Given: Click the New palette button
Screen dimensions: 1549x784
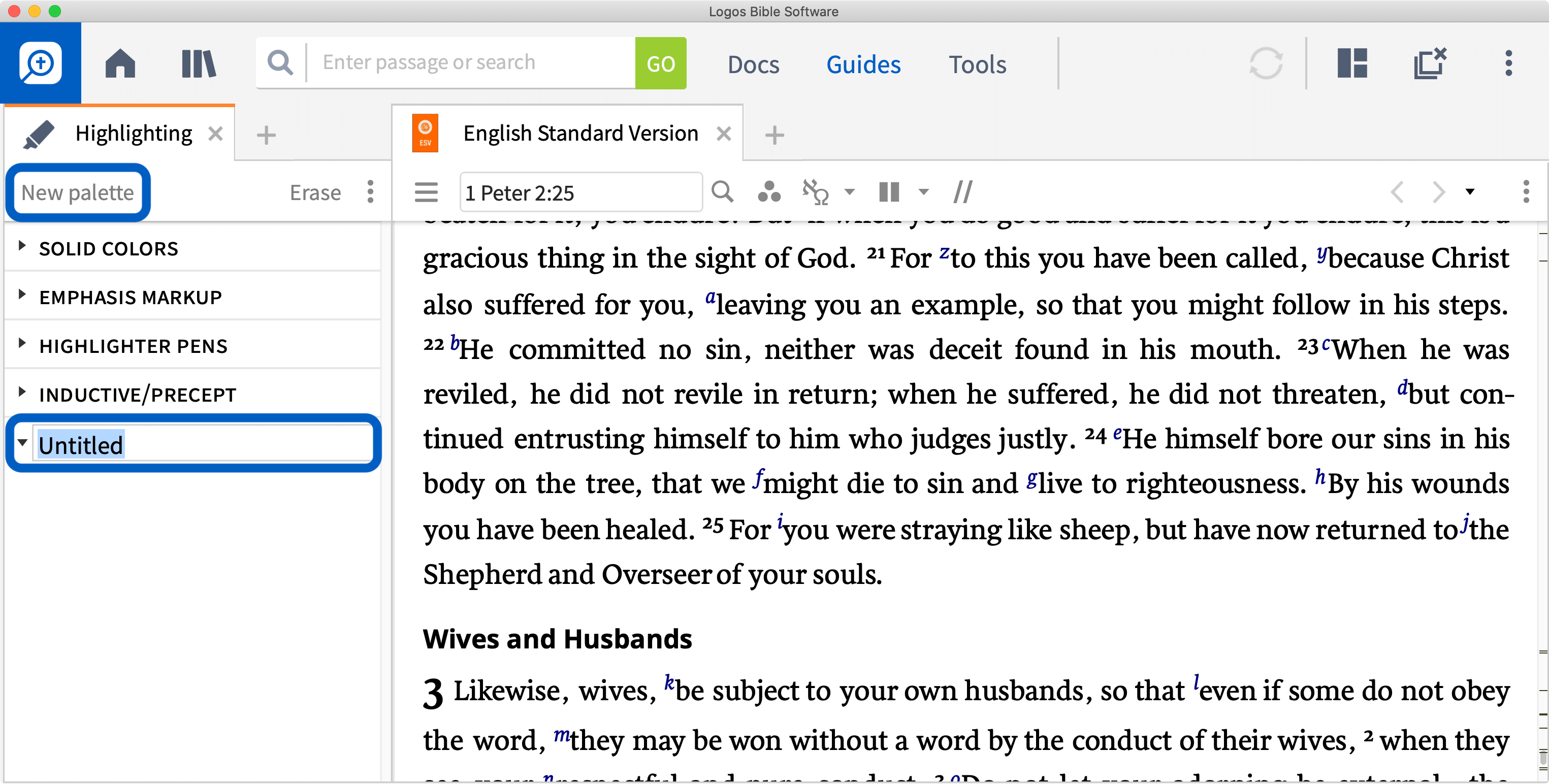Looking at the screenshot, I should tap(78, 192).
